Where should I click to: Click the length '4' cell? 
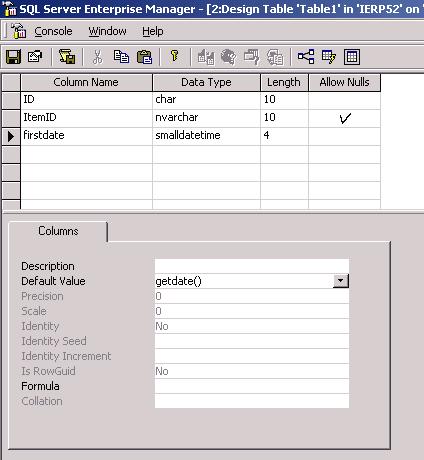[284, 136]
